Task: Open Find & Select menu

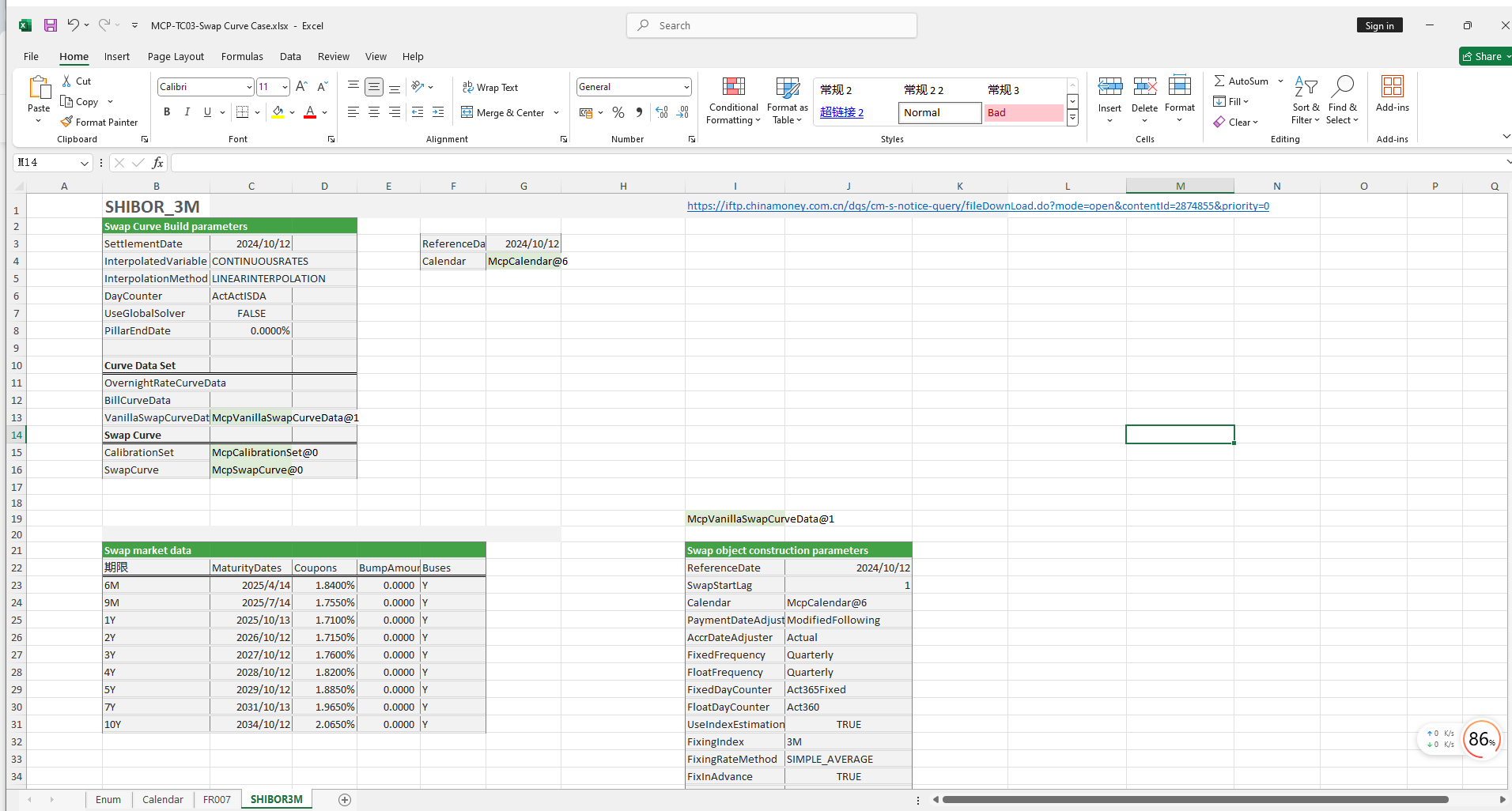Action: pos(1343,100)
